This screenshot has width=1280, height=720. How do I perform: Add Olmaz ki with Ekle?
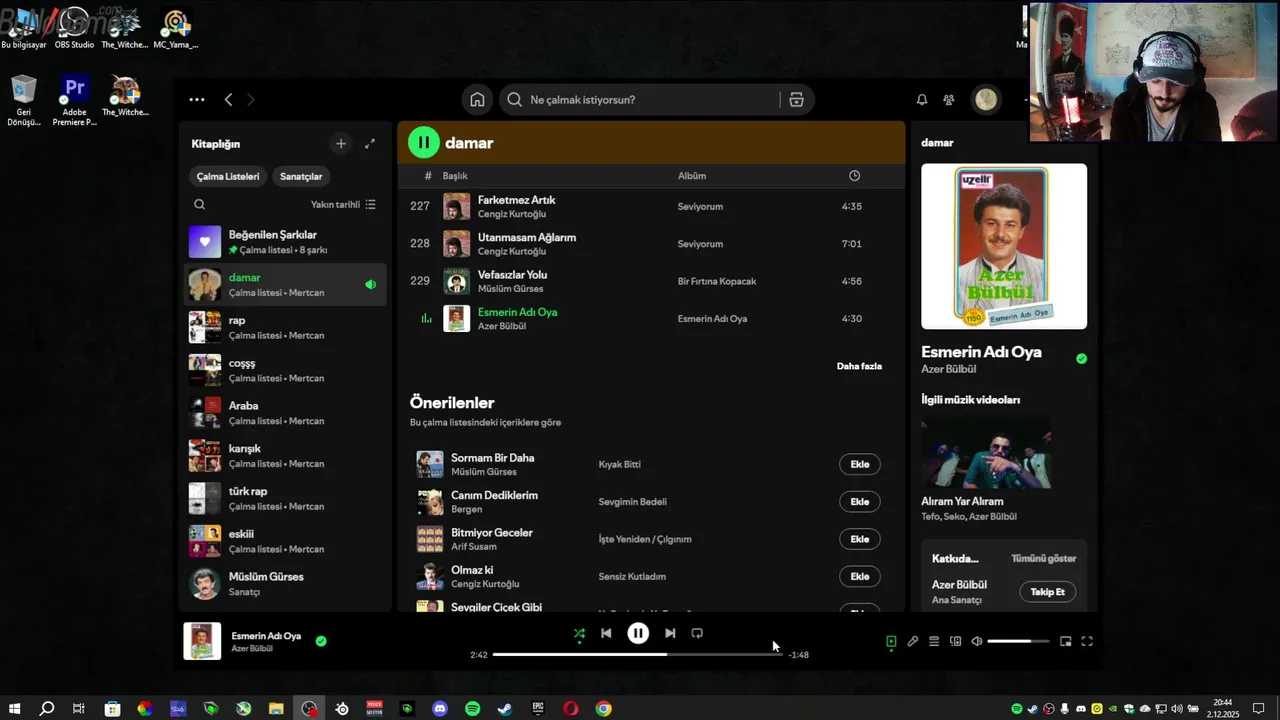[x=860, y=576]
